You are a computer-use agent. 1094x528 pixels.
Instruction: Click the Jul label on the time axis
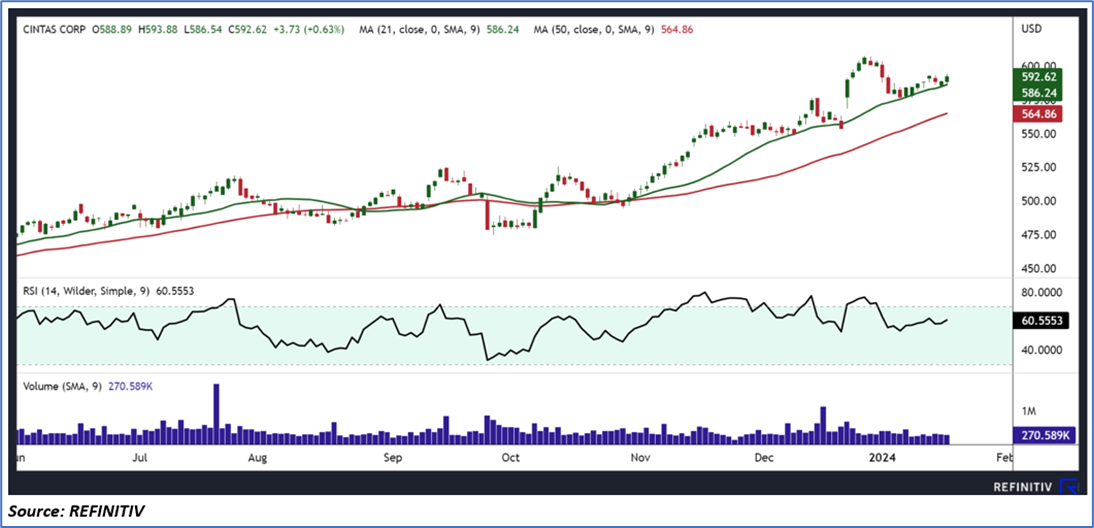click(x=140, y=458)
